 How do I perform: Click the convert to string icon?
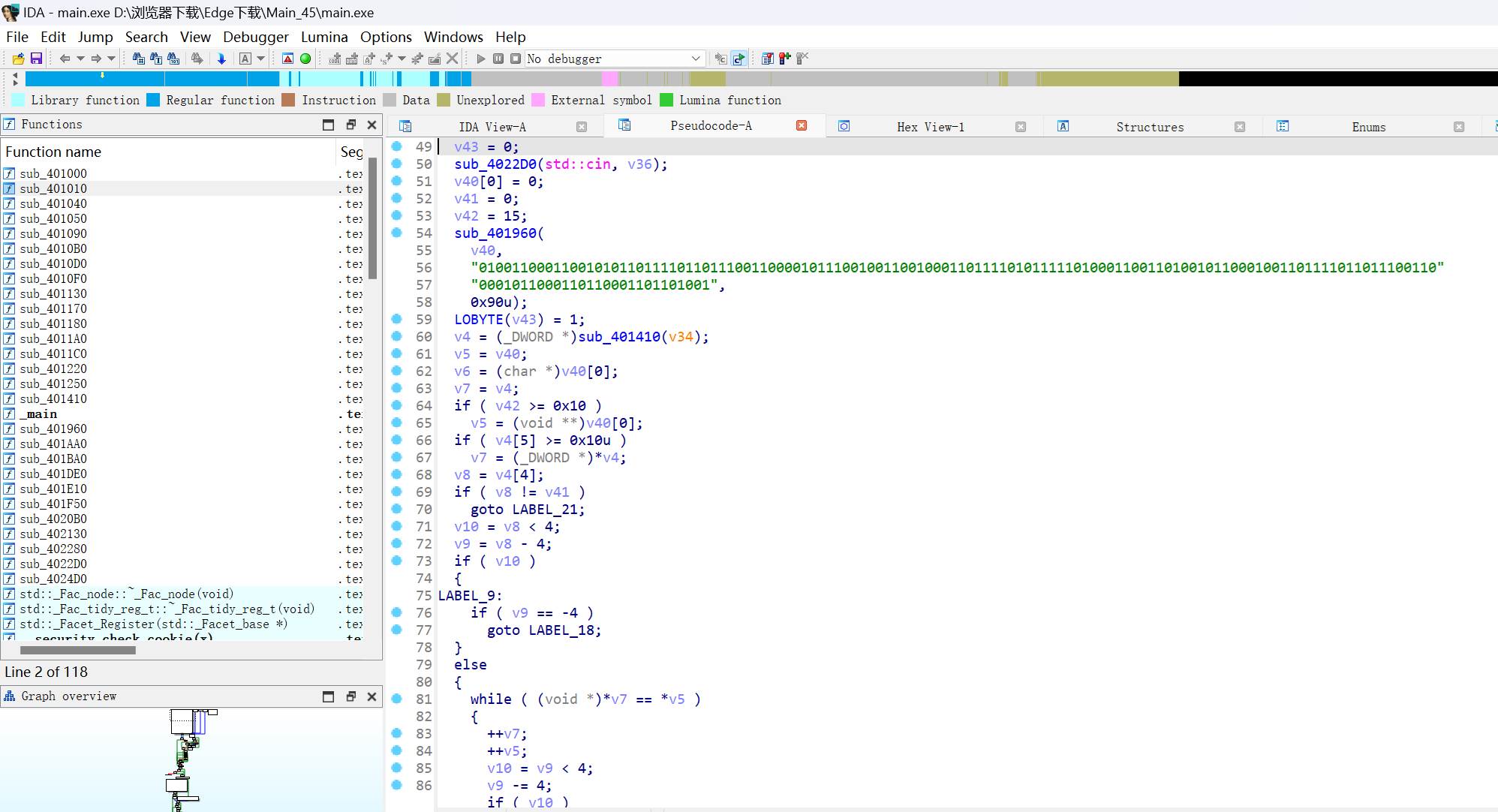[369, 59]
